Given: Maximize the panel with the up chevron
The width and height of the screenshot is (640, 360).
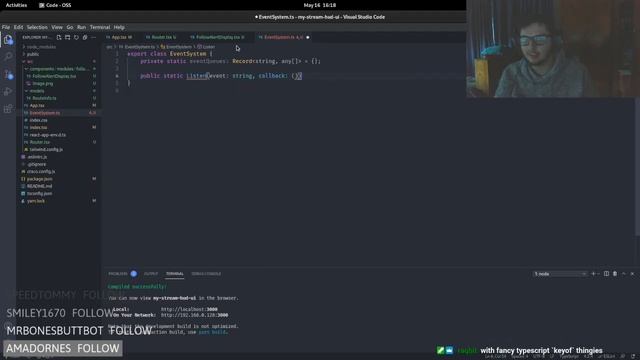Looking at the screenshot, I should click(x=624, y=274).
